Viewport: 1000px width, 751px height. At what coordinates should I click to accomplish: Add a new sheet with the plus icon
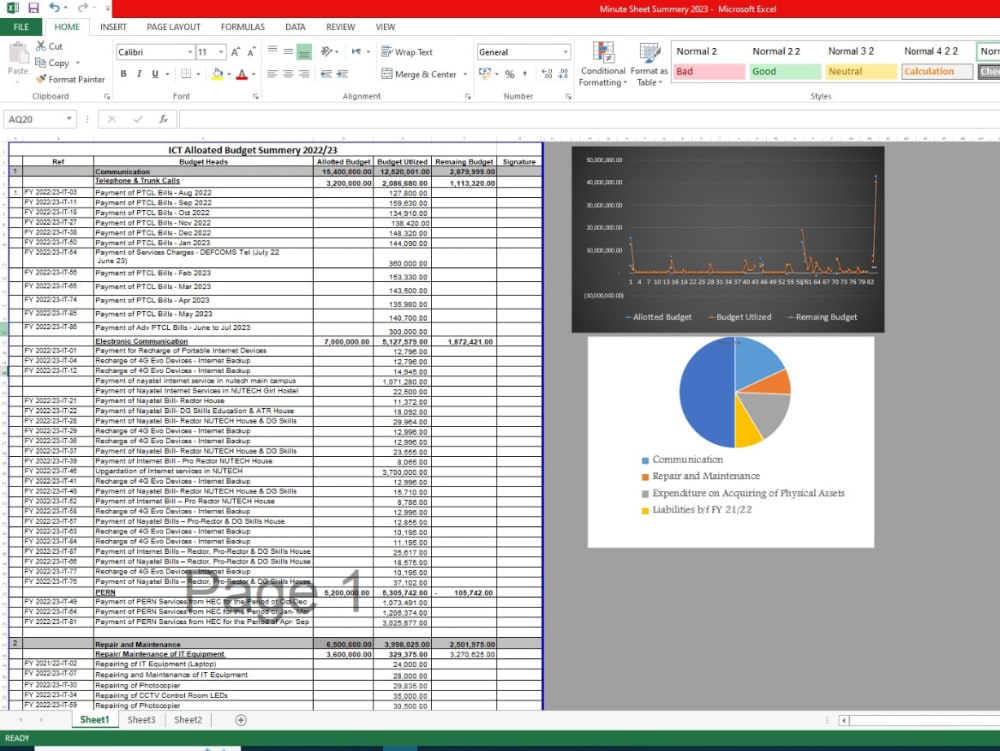(x=240, y=720)
